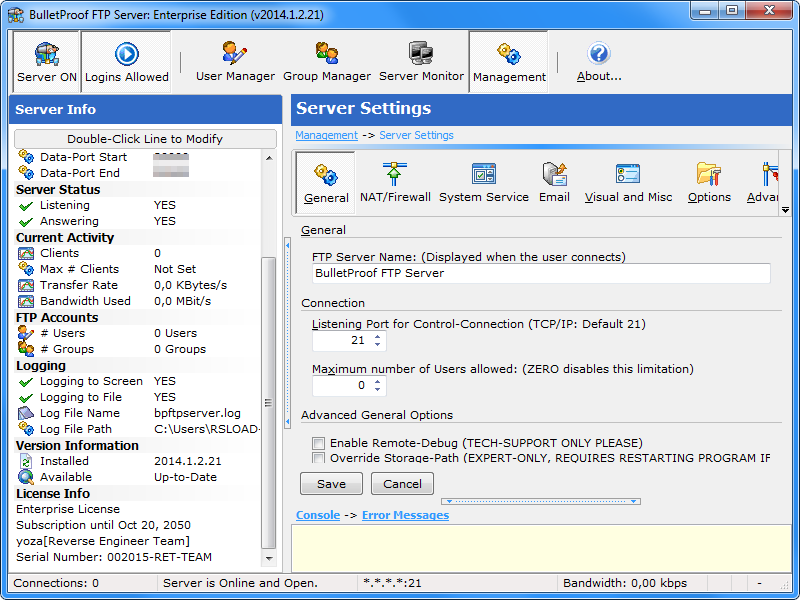Open the Management section
Viewport: 800px width, 600px height.
point(509,62)
